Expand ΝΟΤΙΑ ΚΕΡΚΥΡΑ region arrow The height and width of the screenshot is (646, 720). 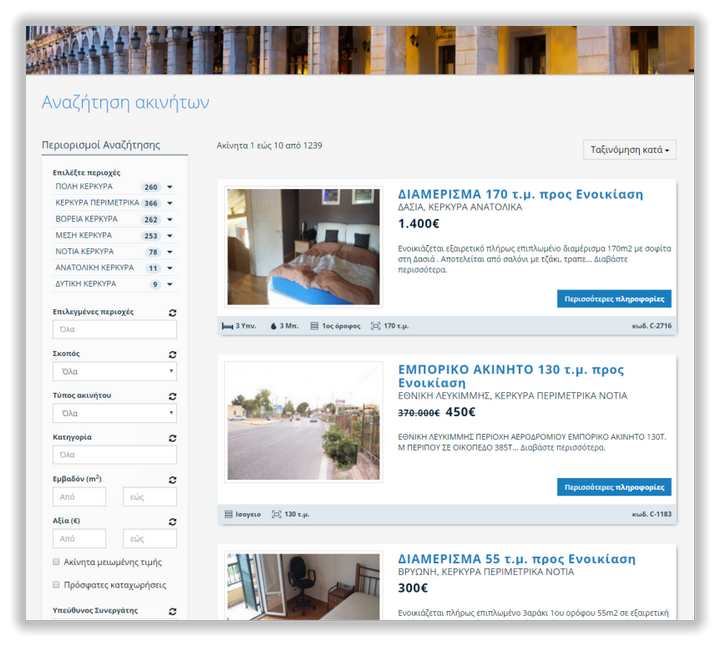pyautogui.click(x=170, y=252)
